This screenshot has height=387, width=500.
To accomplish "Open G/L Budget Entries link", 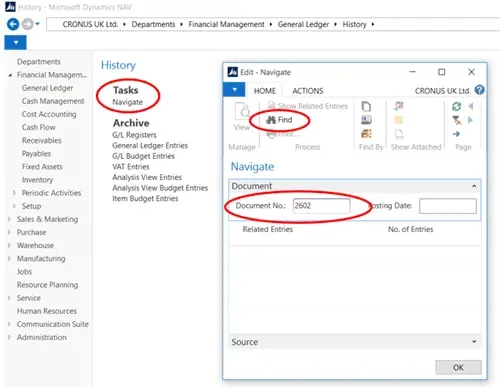I will pos(143,156).
